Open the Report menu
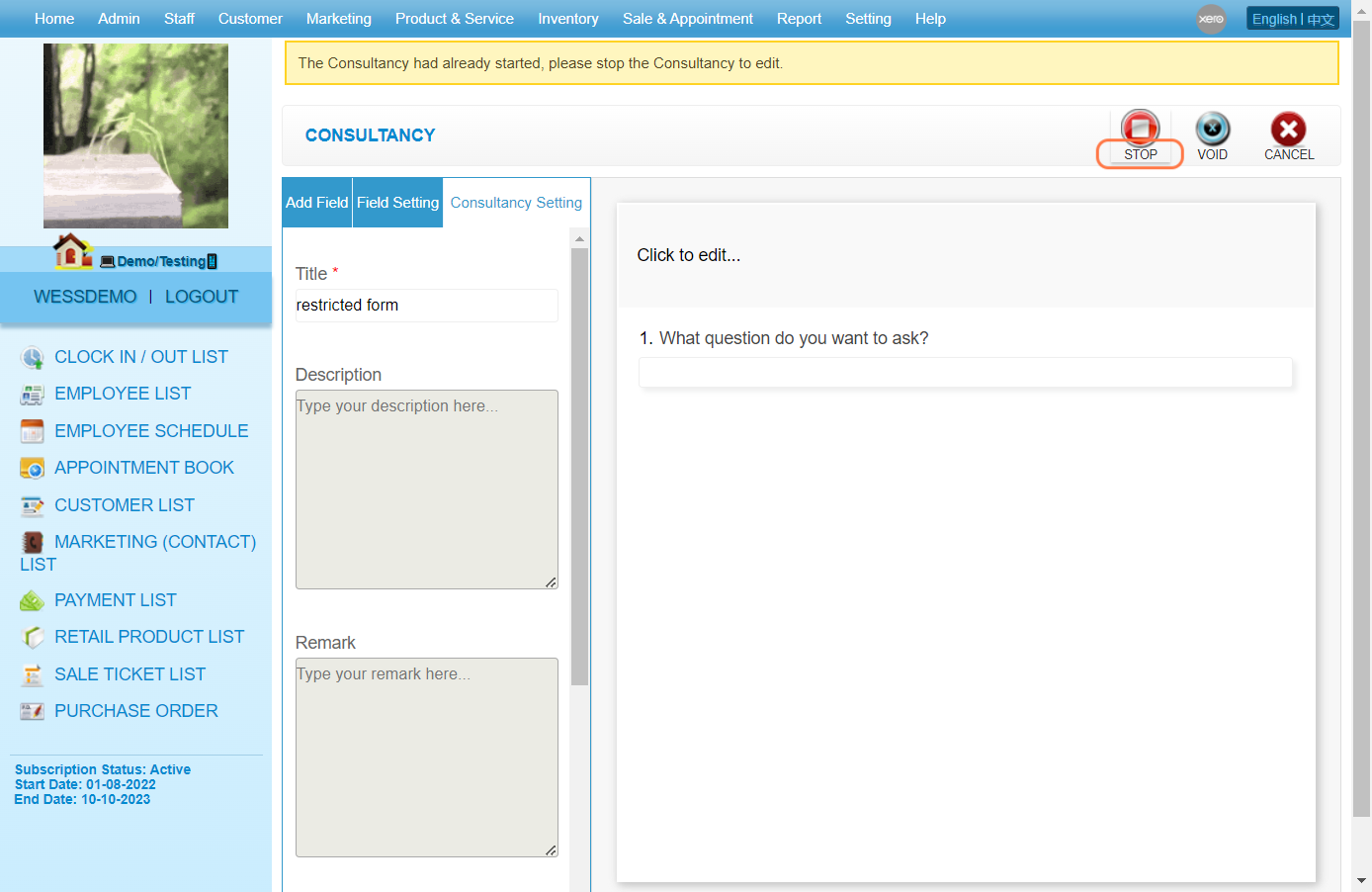 pyautogui.click(x=799, y=19)
